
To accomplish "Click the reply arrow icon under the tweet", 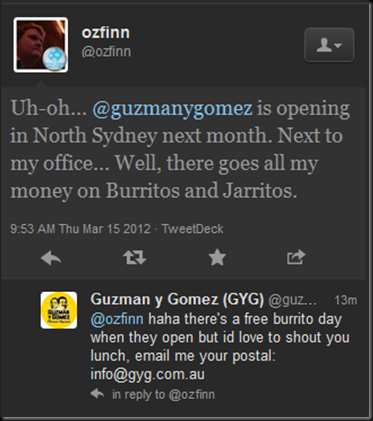I will coord(51,258).
